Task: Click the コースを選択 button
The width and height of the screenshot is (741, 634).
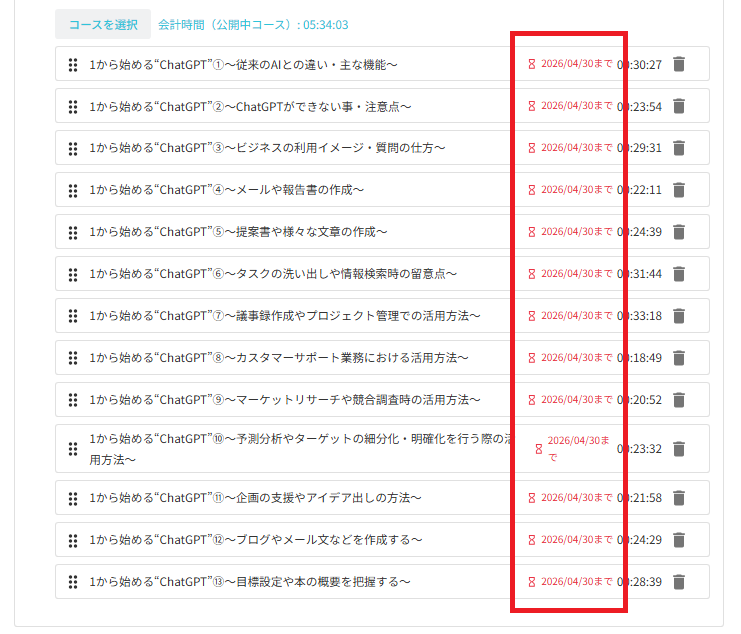Action: click(x=103, y=24)
